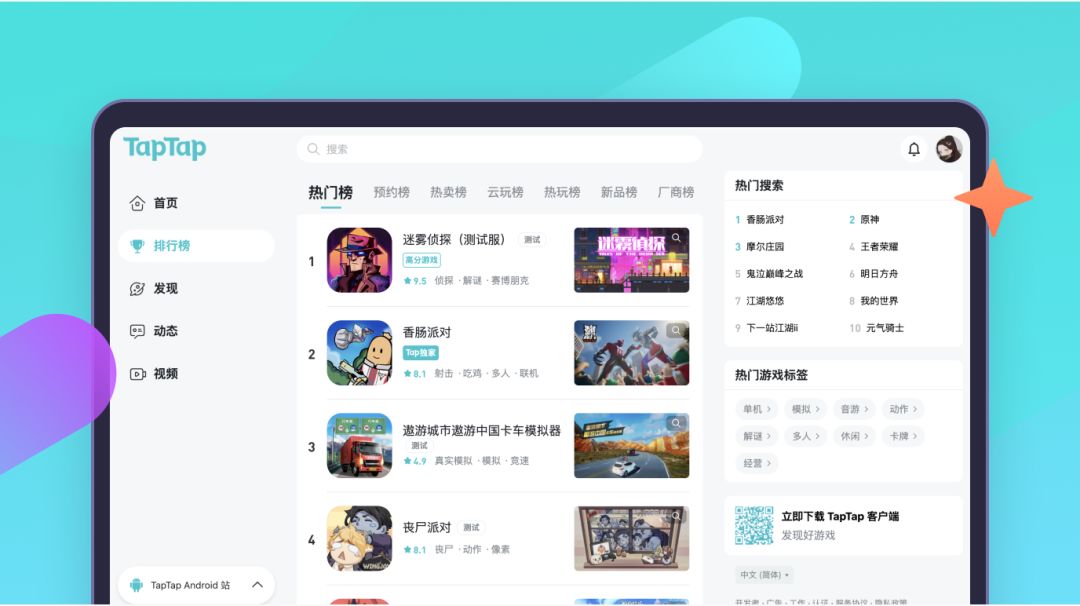Open the 丧尸派对 screenshot thumbnail
The height and width of the screenshot is (606, 1080).
click(632, 539)
